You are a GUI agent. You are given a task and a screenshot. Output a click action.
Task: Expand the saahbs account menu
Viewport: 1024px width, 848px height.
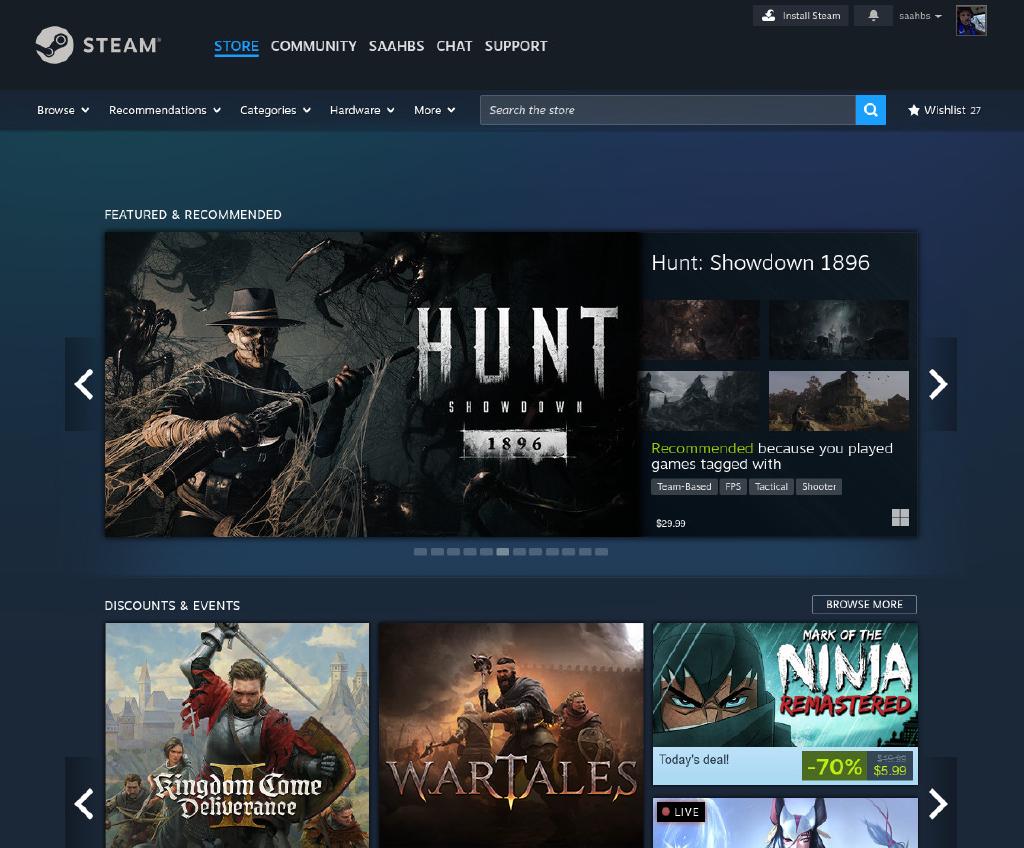(x=917, y=15)
